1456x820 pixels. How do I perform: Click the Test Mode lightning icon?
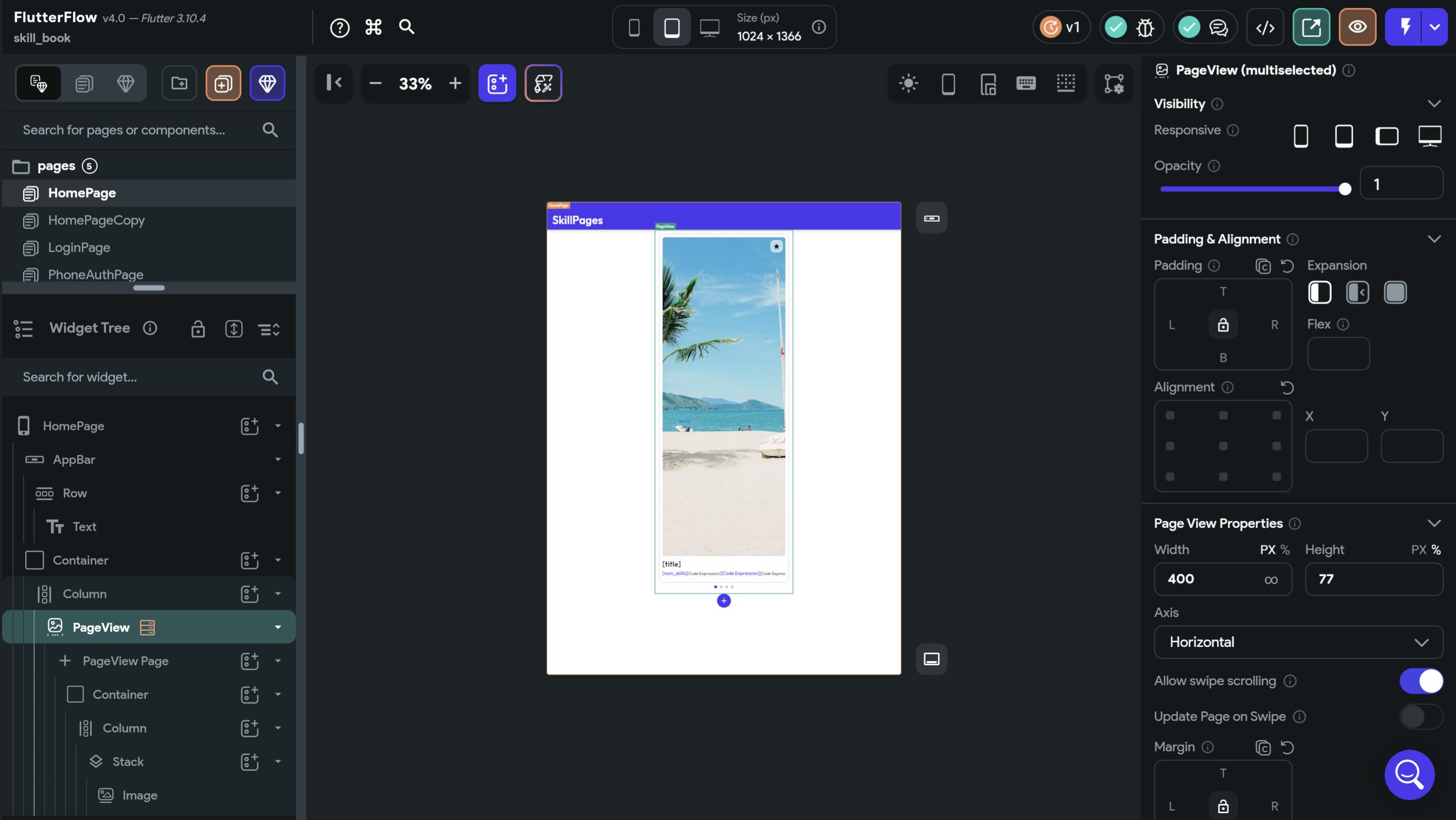(1405, 27)
